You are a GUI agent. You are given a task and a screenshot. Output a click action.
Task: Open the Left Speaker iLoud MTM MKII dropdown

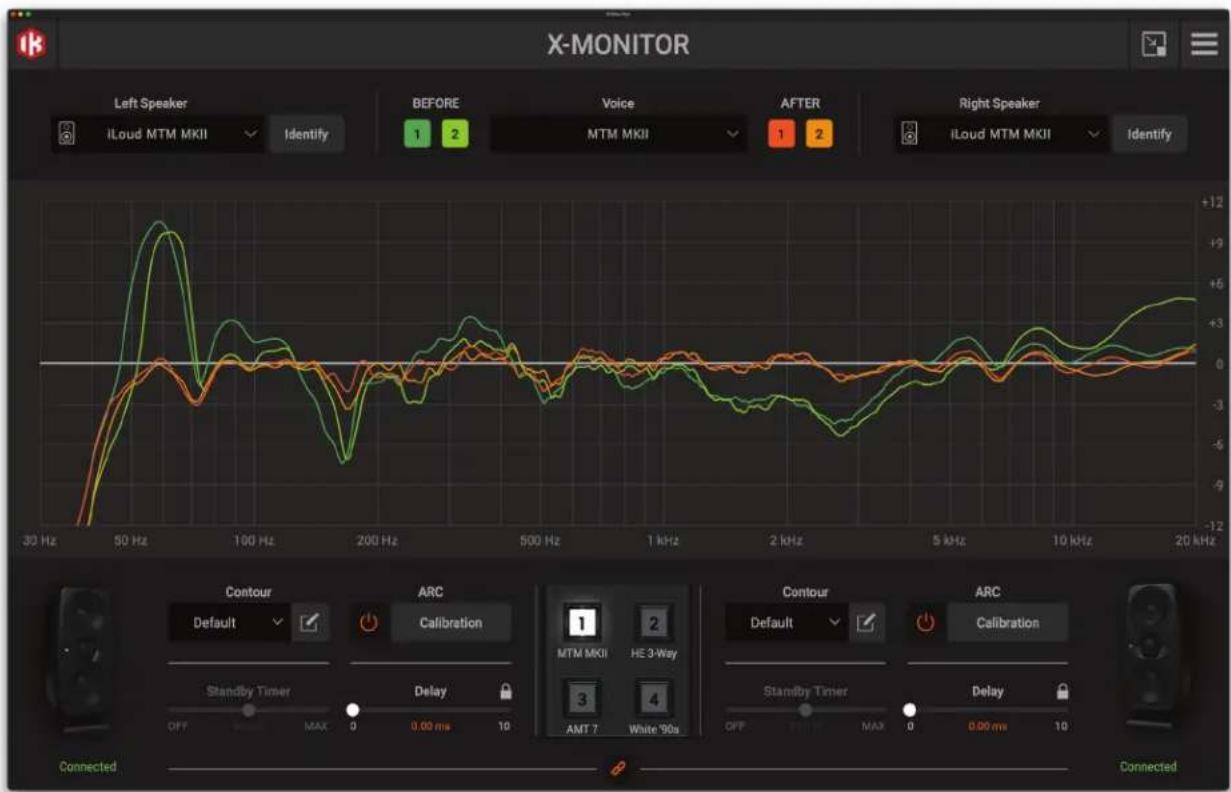158,134
